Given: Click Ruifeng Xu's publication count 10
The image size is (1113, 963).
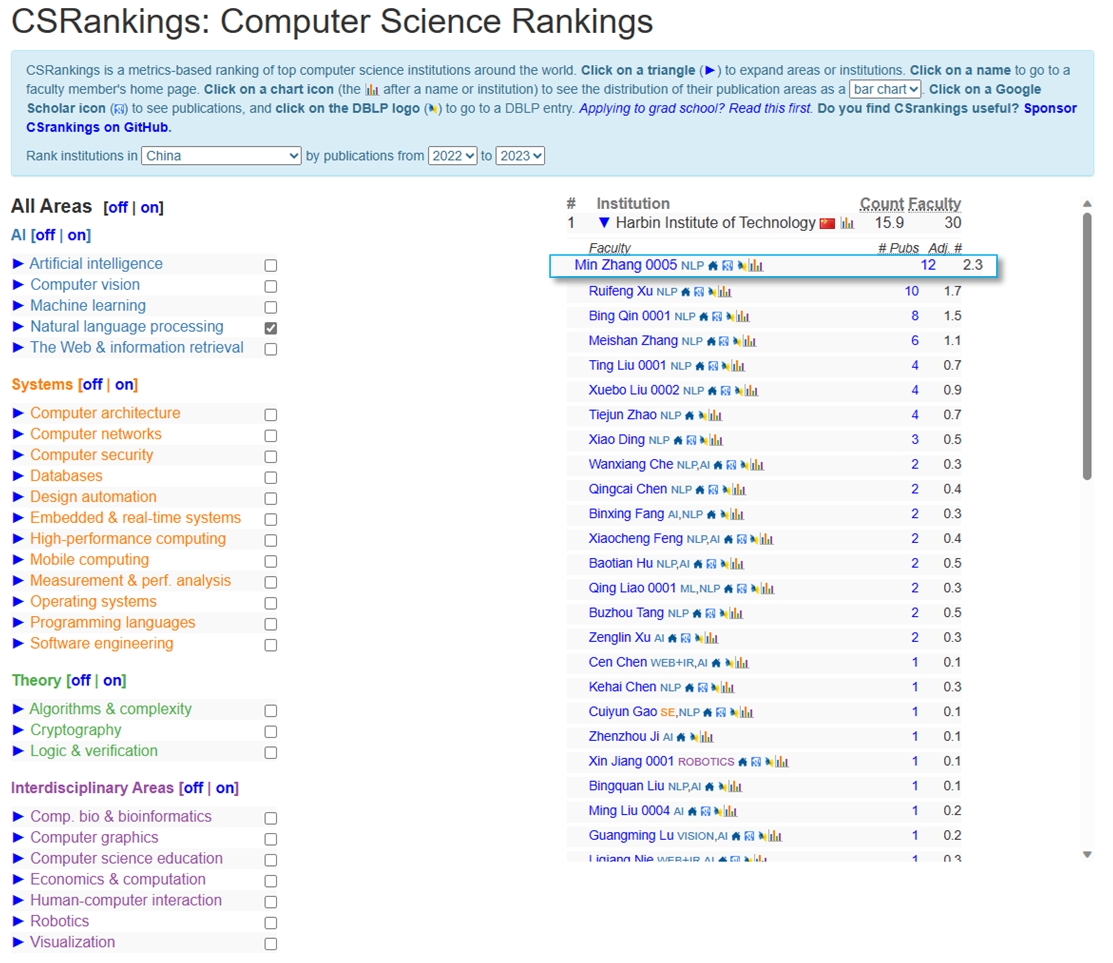Looking at the screenshot, I should click(911, 292).
